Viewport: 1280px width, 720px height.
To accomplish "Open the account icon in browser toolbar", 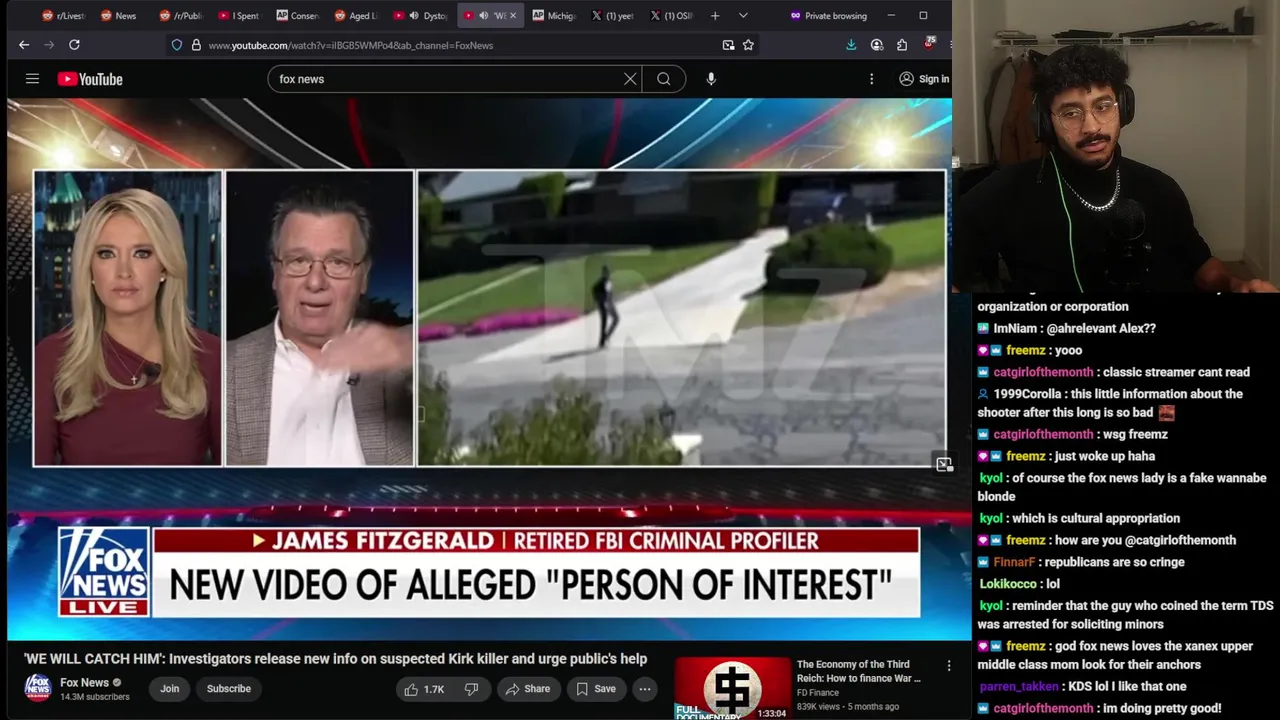I will coord(877,45).
